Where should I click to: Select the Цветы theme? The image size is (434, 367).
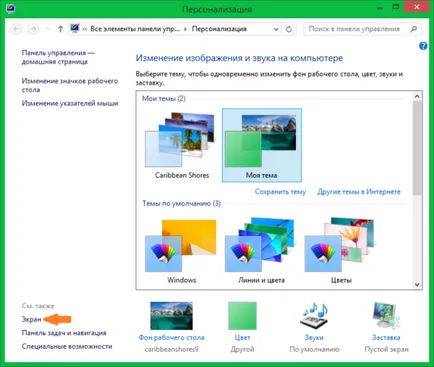[341, 251]
